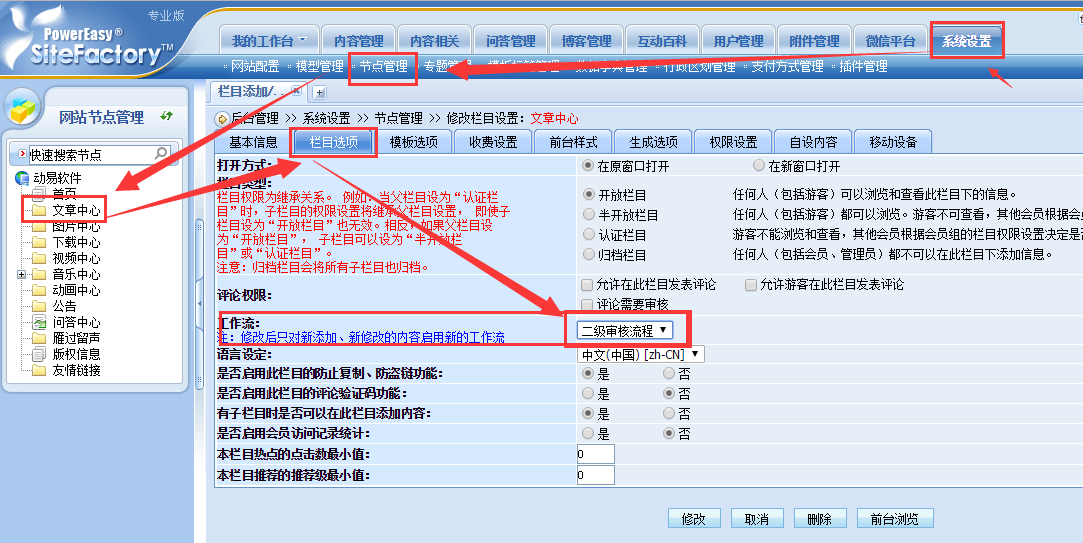
Task: Select 文章中心 in the node tree
Action: (x=76, y=210)
